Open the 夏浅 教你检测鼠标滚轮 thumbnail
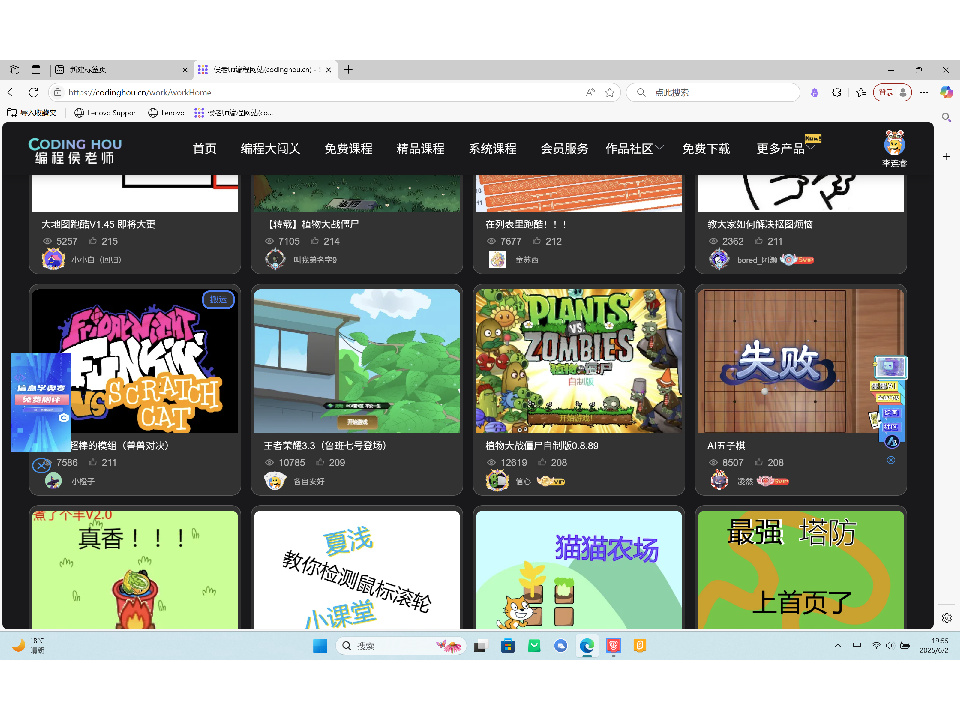This screenshot has height=720, width=960. pyautogui.click(x=357, y=570)
